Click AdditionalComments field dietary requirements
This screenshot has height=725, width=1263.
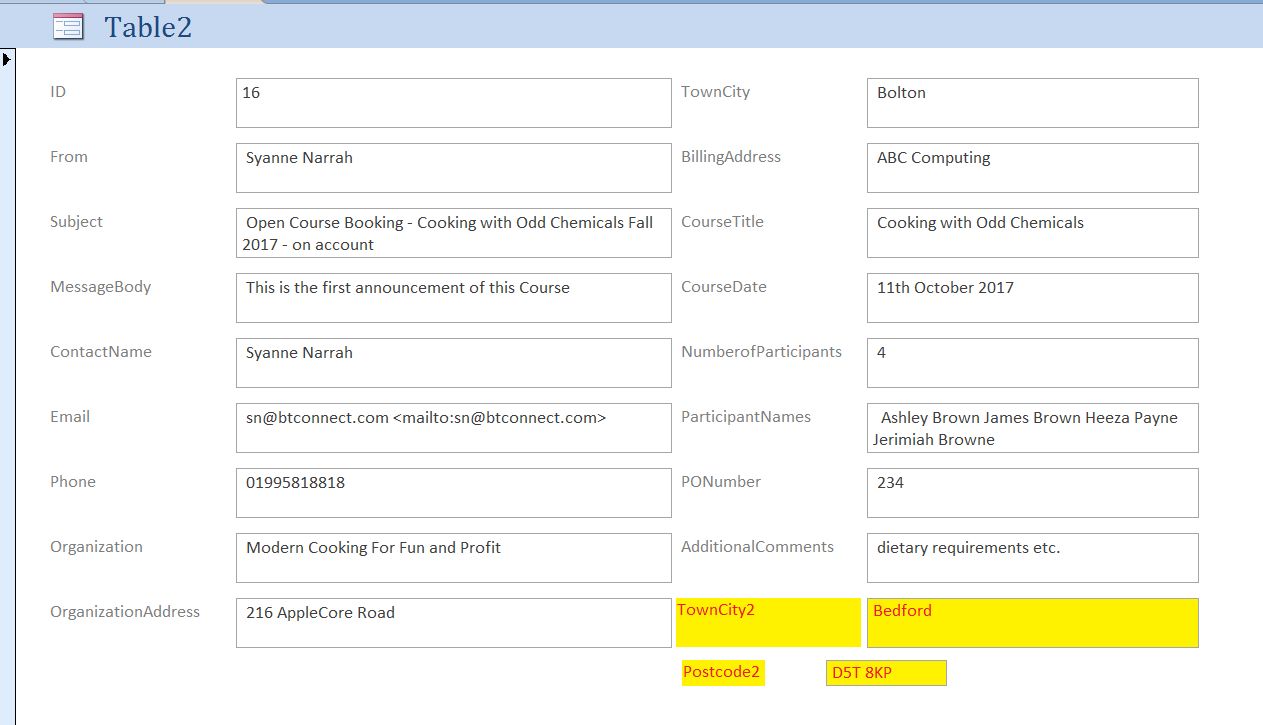click(x=1033, y=558)
